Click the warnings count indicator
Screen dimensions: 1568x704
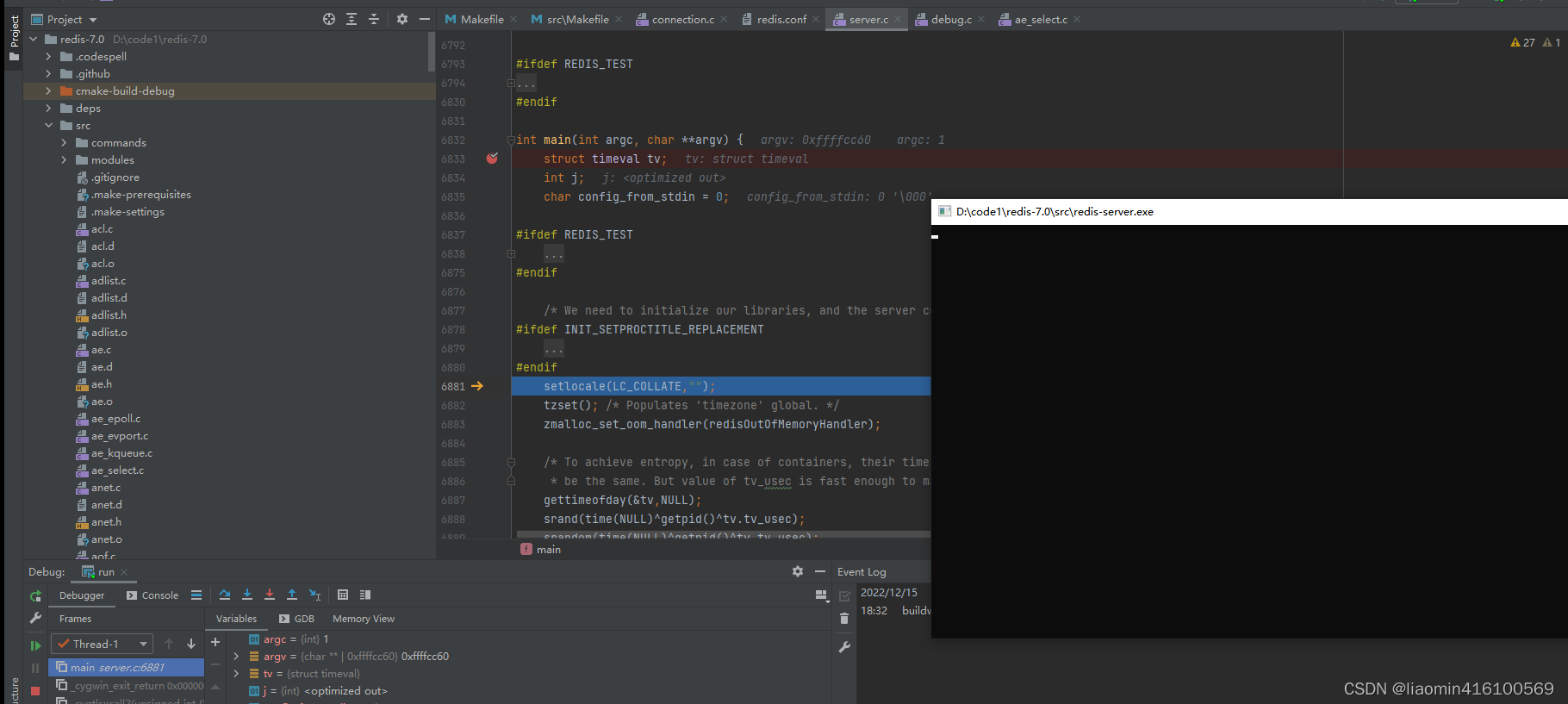1523,42
